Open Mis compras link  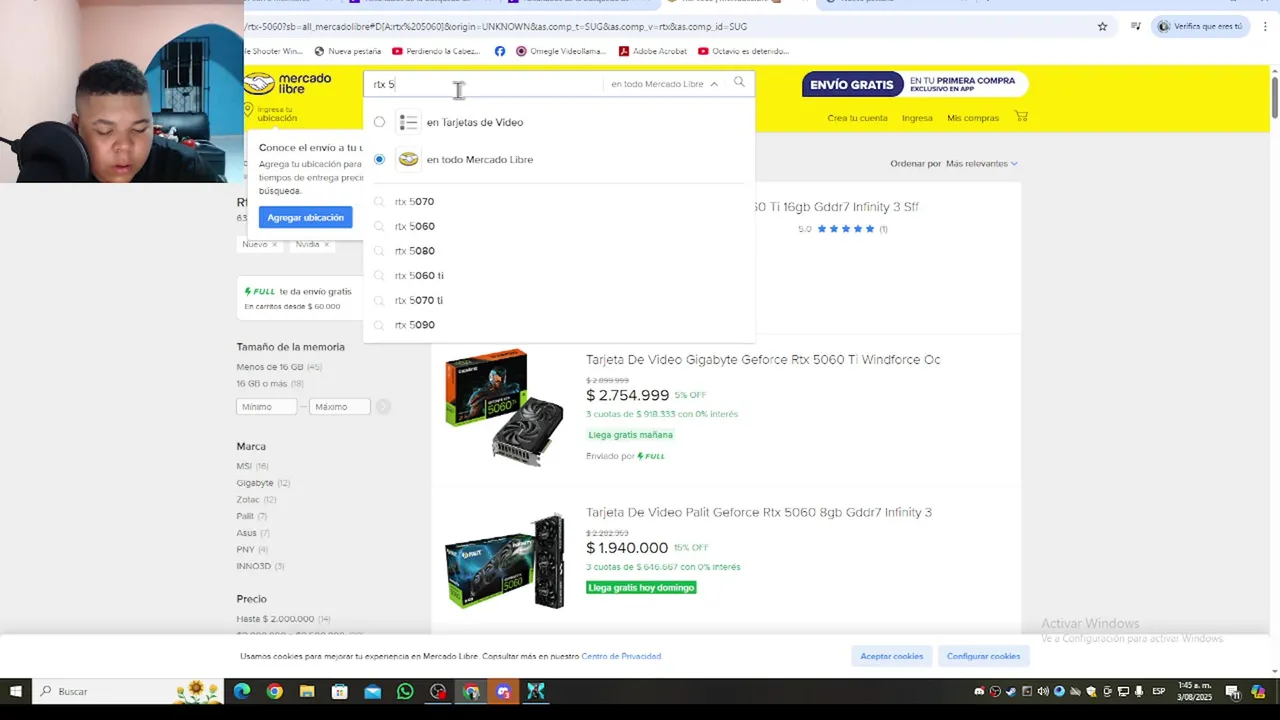tap(973, 118)
